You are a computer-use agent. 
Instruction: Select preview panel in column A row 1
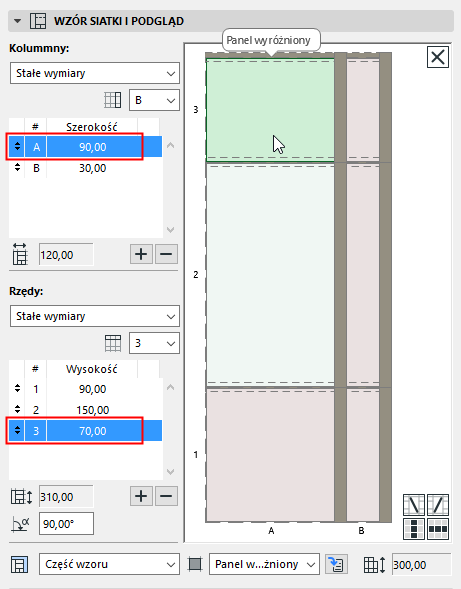pyautogui.click(x=270, y=455)
